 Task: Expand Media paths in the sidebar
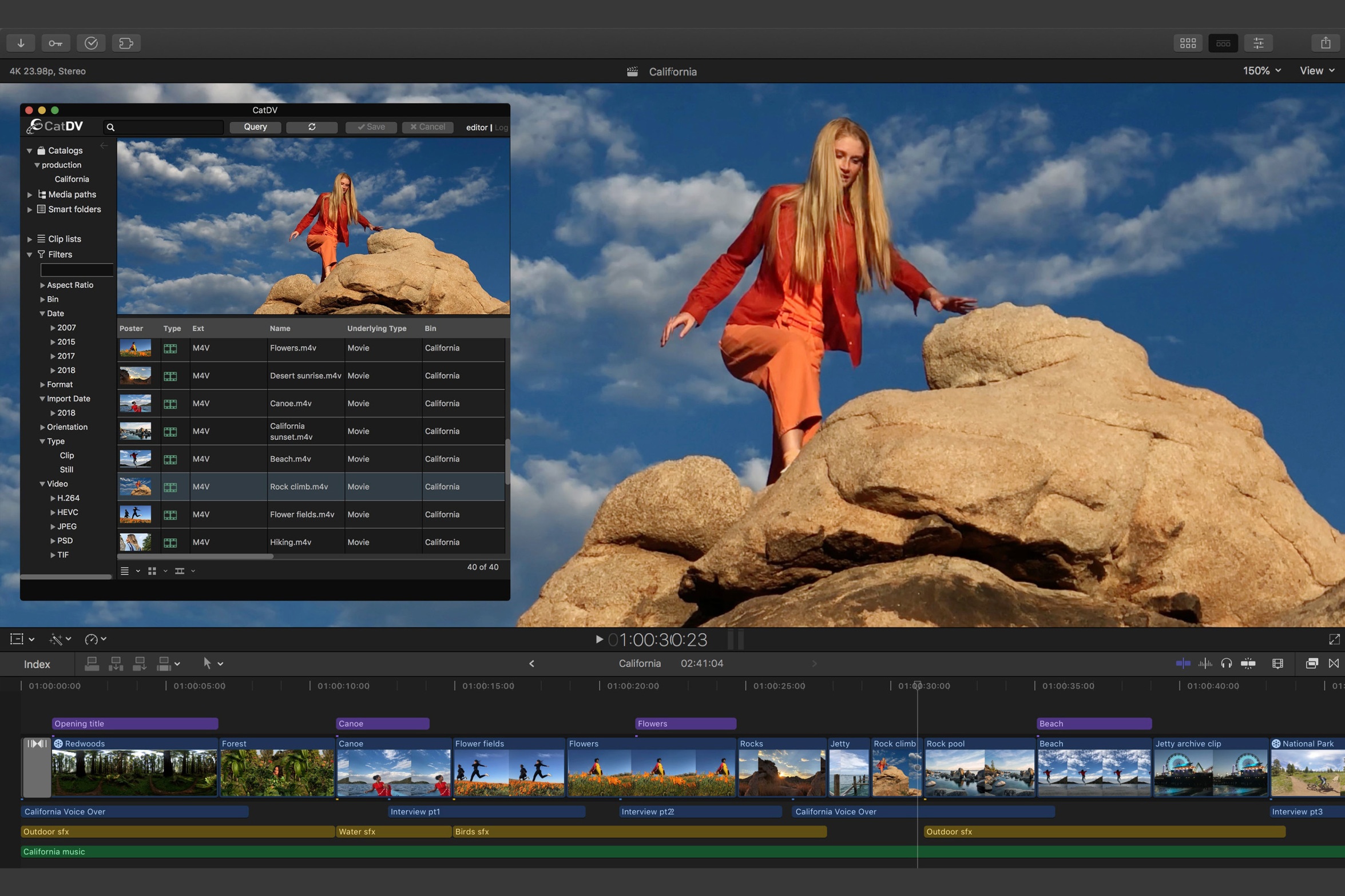click(30, 195)
